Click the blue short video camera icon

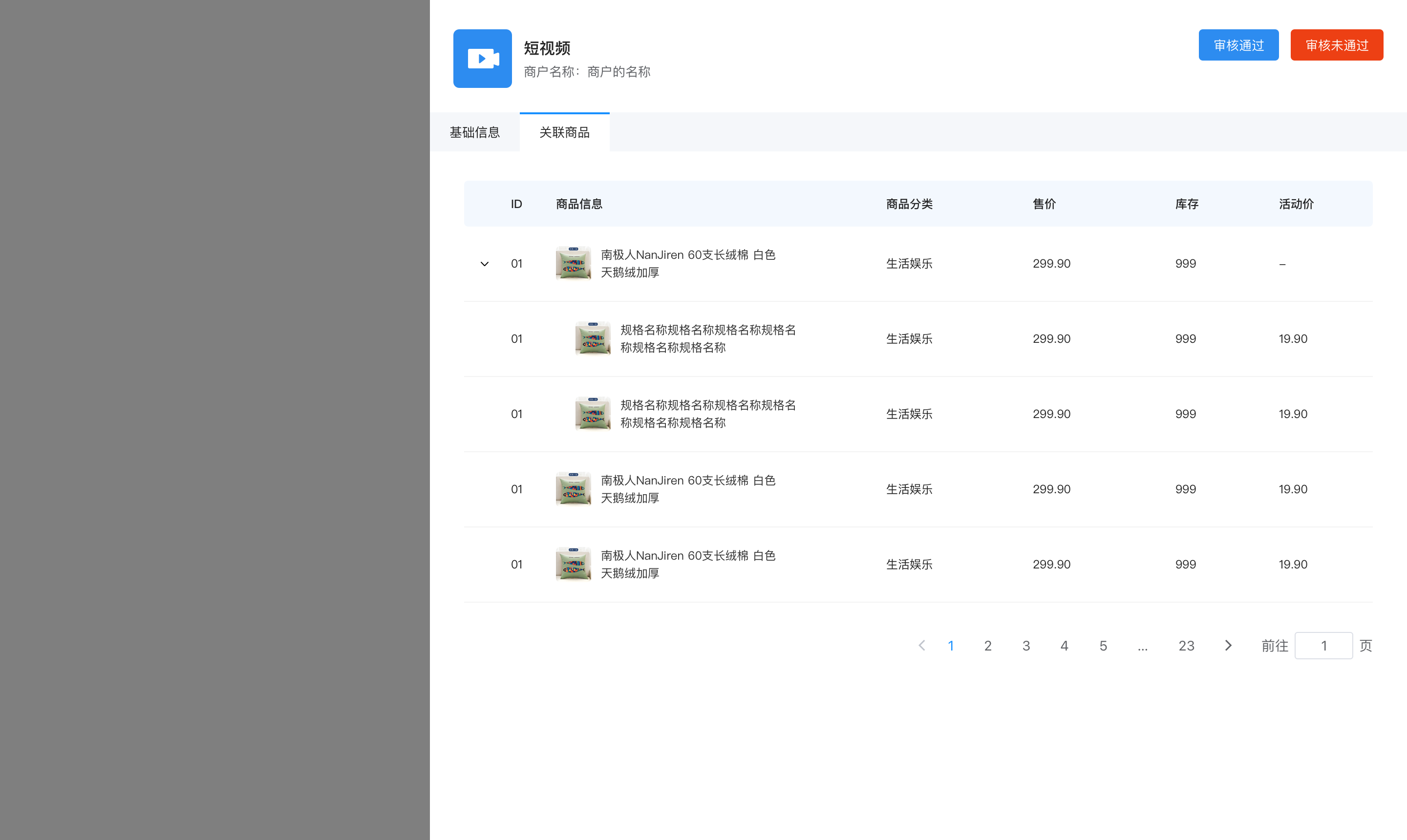coord(482,58)
